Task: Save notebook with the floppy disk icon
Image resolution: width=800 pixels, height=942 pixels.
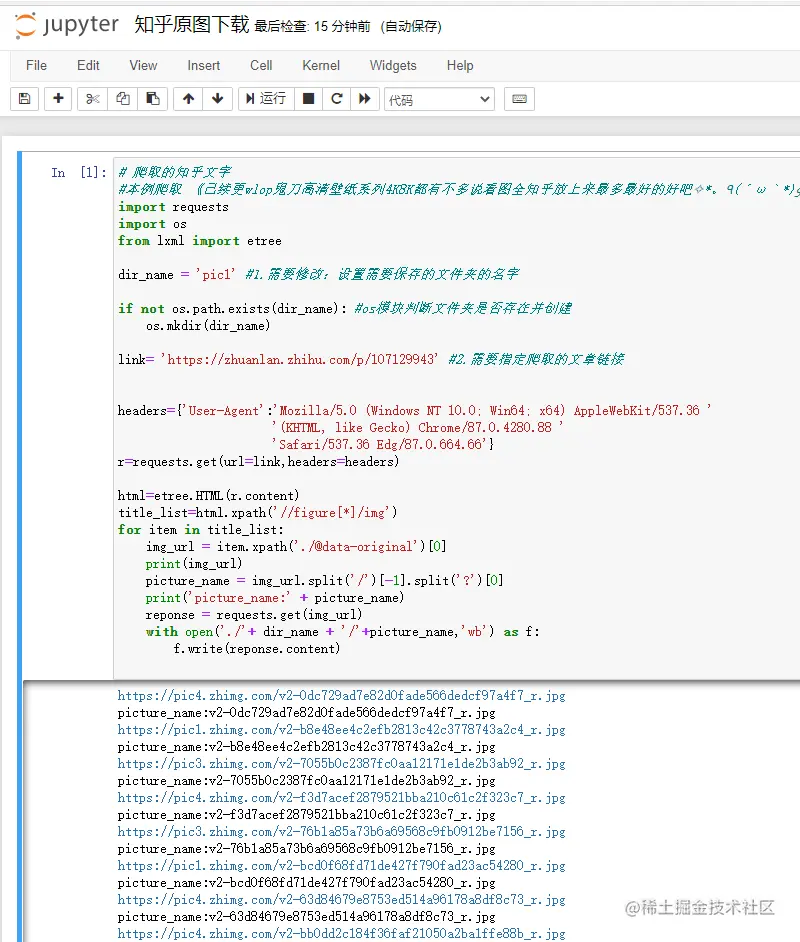Action: pyautogui.click(x=25, y=99)
